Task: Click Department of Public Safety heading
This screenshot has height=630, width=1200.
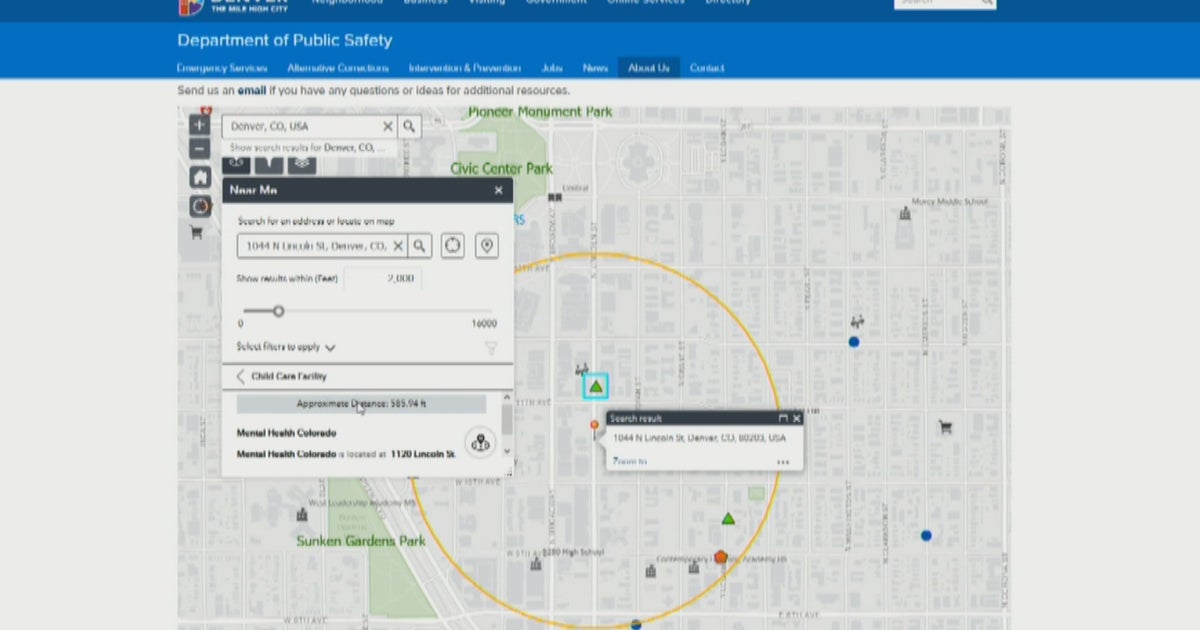Action: (x=285, y=40)
